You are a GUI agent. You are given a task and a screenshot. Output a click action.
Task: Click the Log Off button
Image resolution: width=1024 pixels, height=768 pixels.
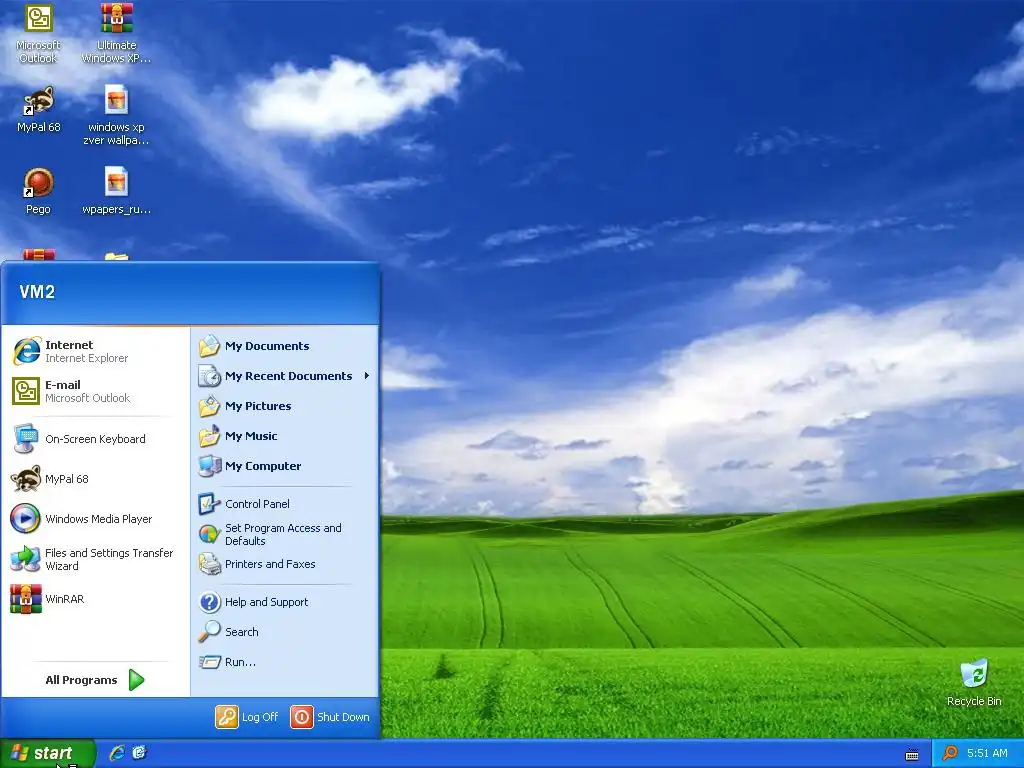[247, 717]
